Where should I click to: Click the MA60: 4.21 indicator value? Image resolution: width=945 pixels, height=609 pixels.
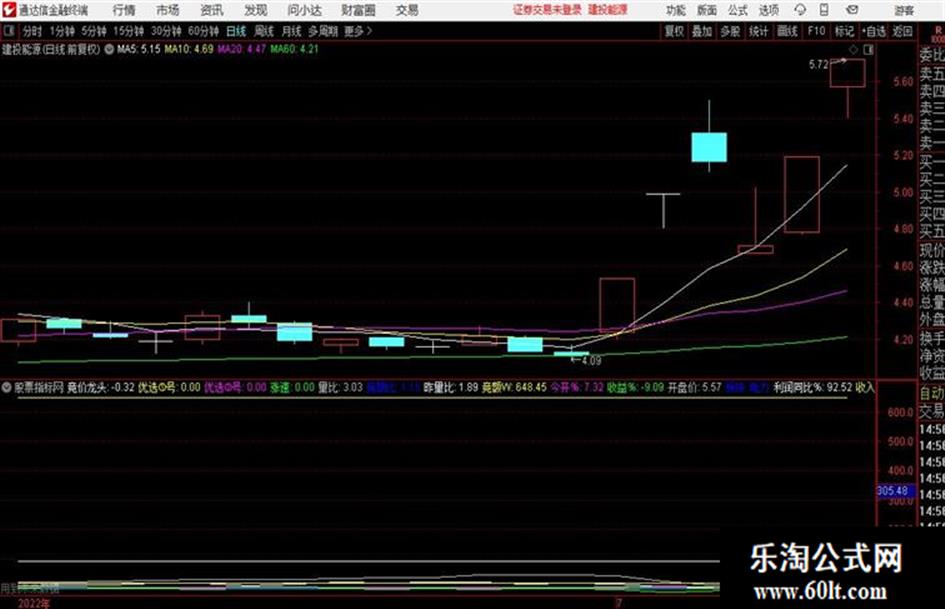pyautogui.click(x=295, y=49)
